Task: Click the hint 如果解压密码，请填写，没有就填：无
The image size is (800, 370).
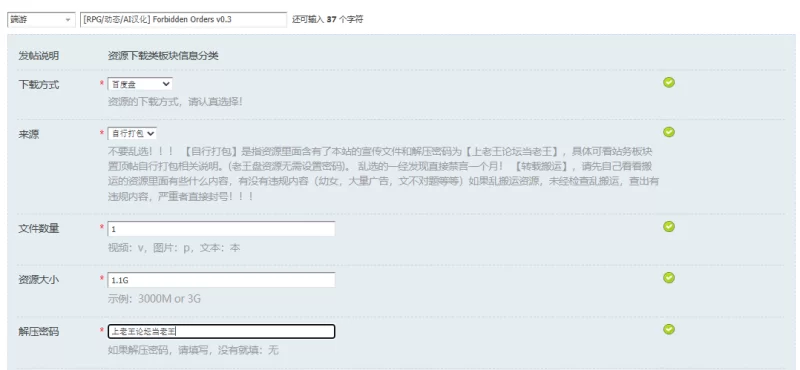Action: click(x=193, y=351)
